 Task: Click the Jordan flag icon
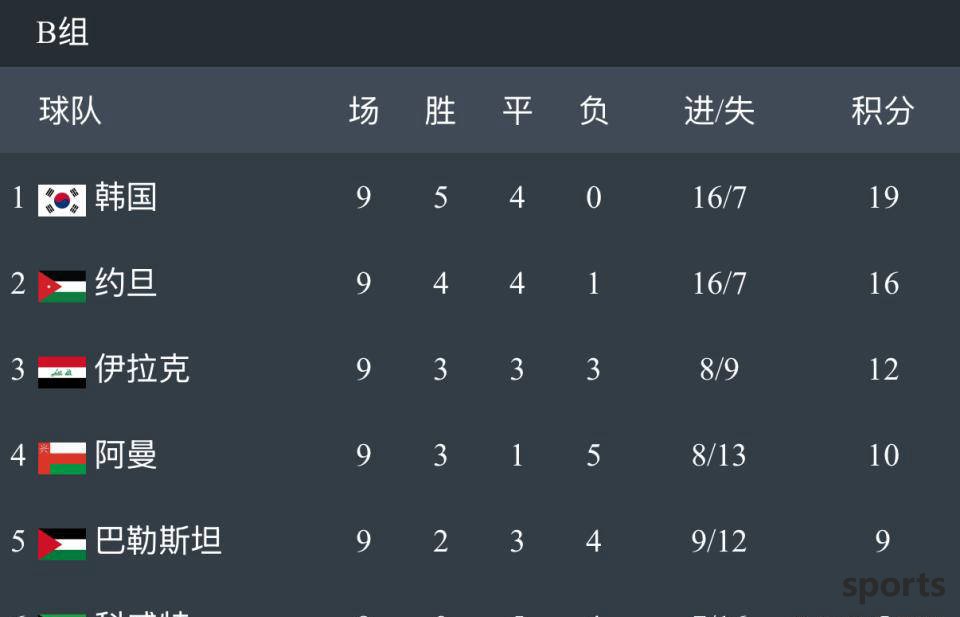click(x=62, y=286)
